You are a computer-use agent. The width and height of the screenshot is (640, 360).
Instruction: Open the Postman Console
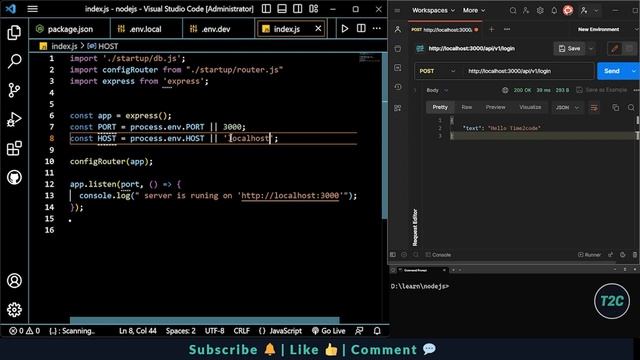[438, 255]
